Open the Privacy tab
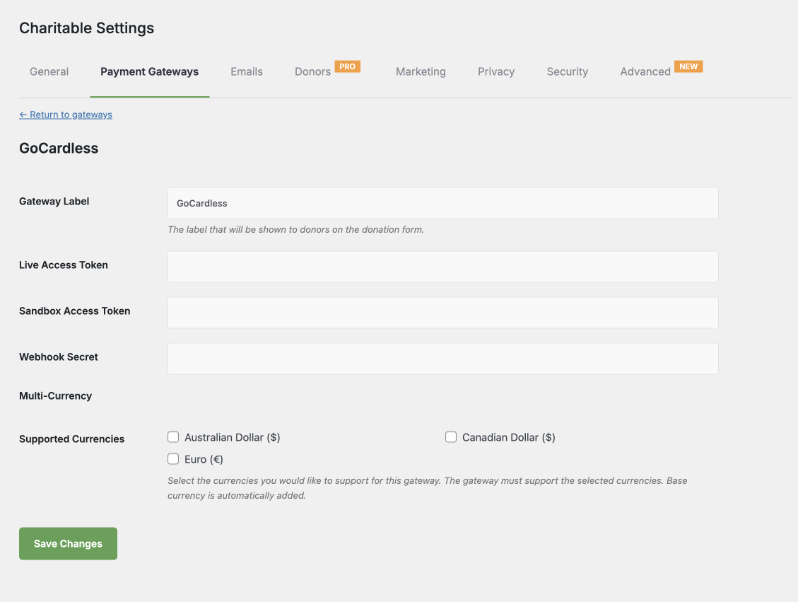 [496, 72]
